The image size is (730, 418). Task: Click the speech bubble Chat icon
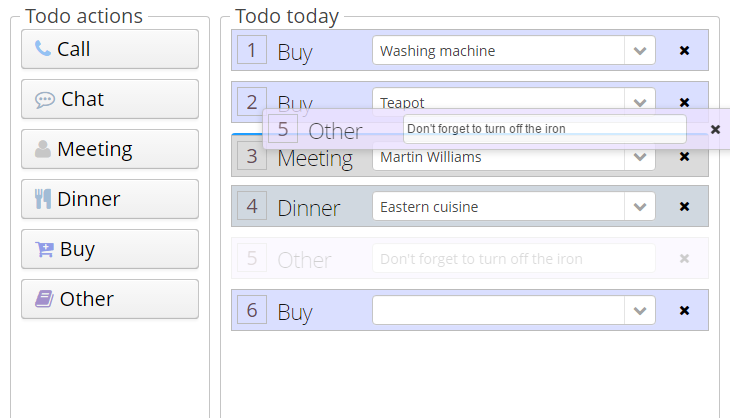click(x=45, y=99)
